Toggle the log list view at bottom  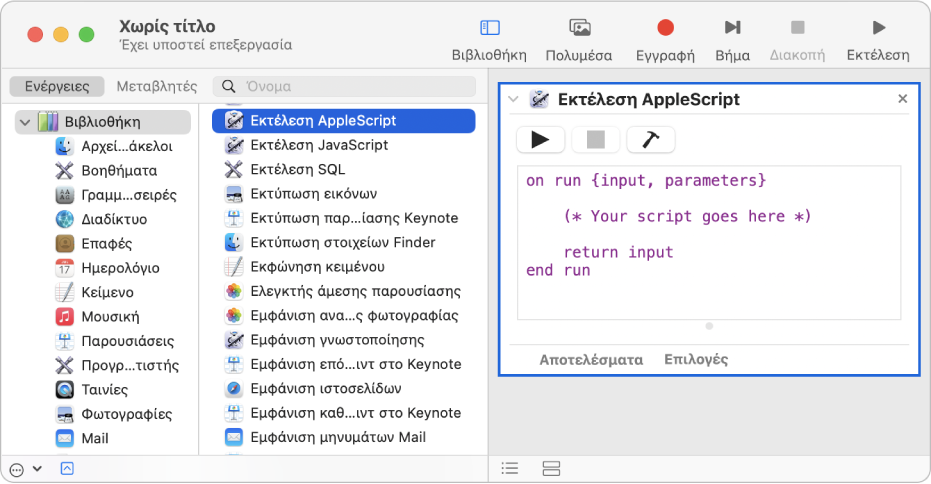coord(510,468)
